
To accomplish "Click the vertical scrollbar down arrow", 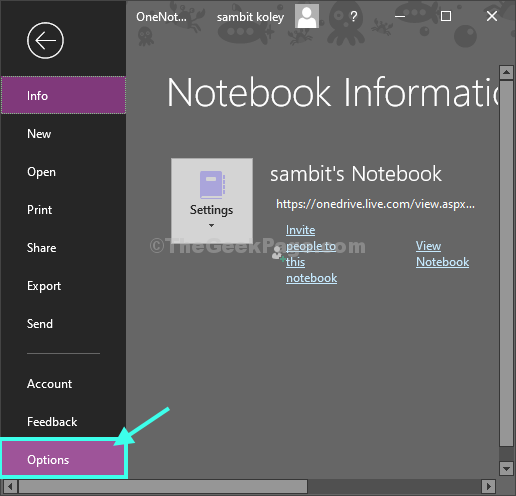I will tap(506, 468).
